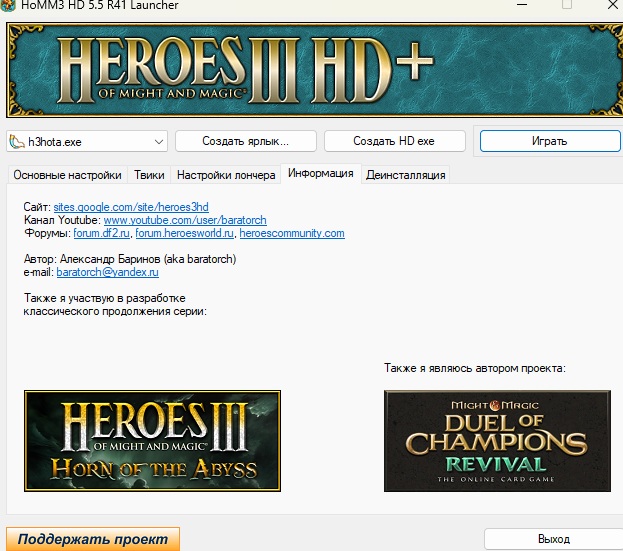The height and width of the screenshot is (551, 623).
Task: Click the Horn of the Abyss banner
Action: click(152, 441)
